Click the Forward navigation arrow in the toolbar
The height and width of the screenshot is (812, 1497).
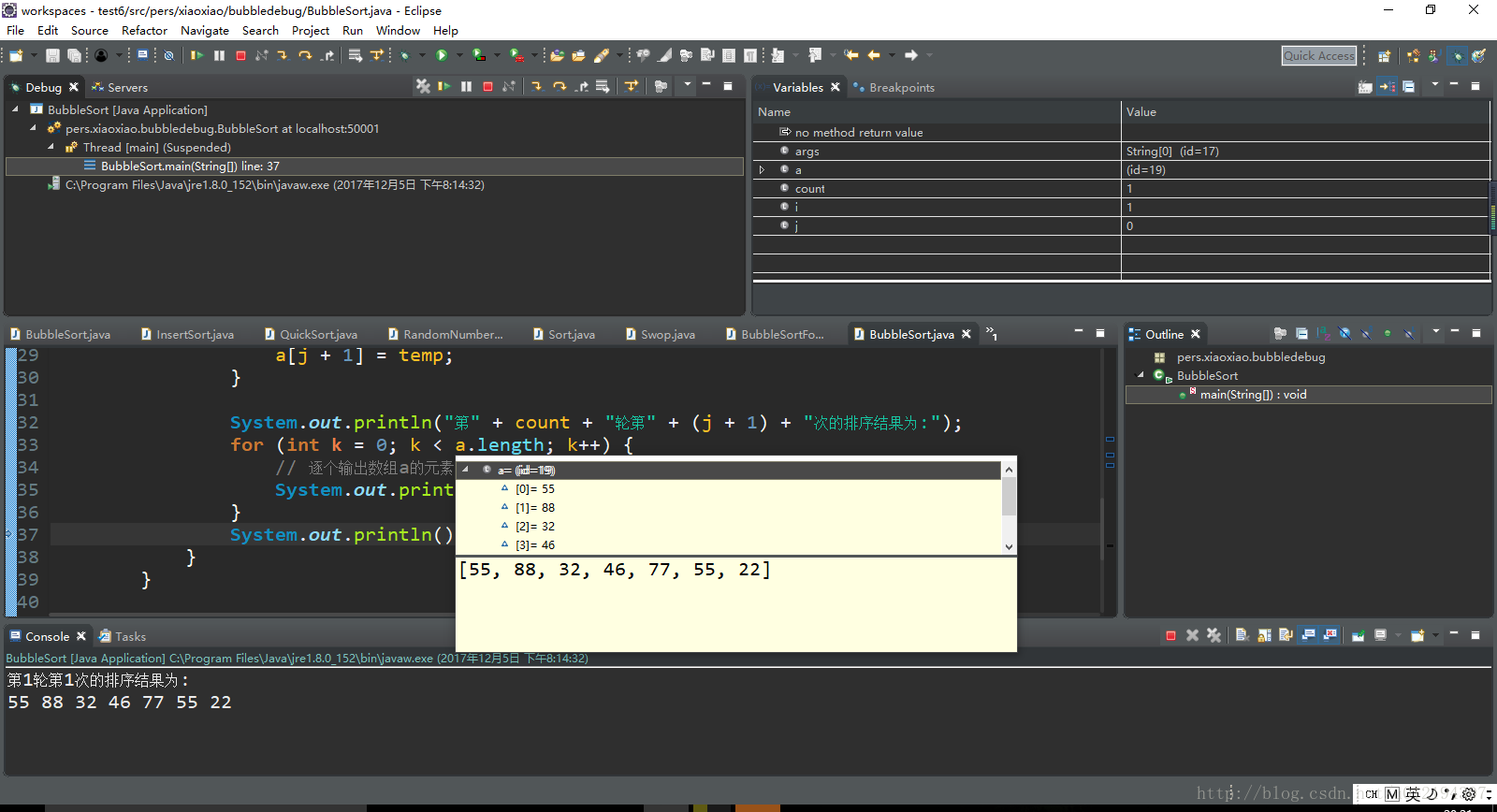point(911,55)
